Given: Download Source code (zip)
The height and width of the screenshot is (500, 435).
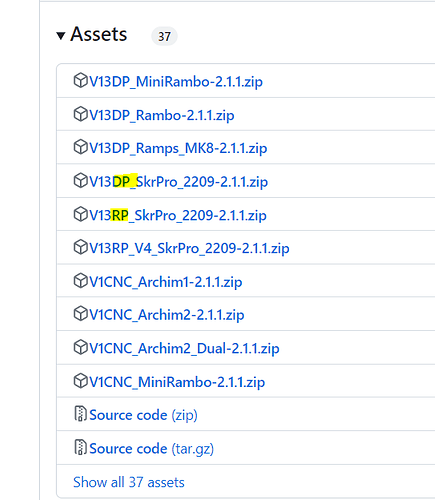Looking at the screenshot, I should pos(143,415).
